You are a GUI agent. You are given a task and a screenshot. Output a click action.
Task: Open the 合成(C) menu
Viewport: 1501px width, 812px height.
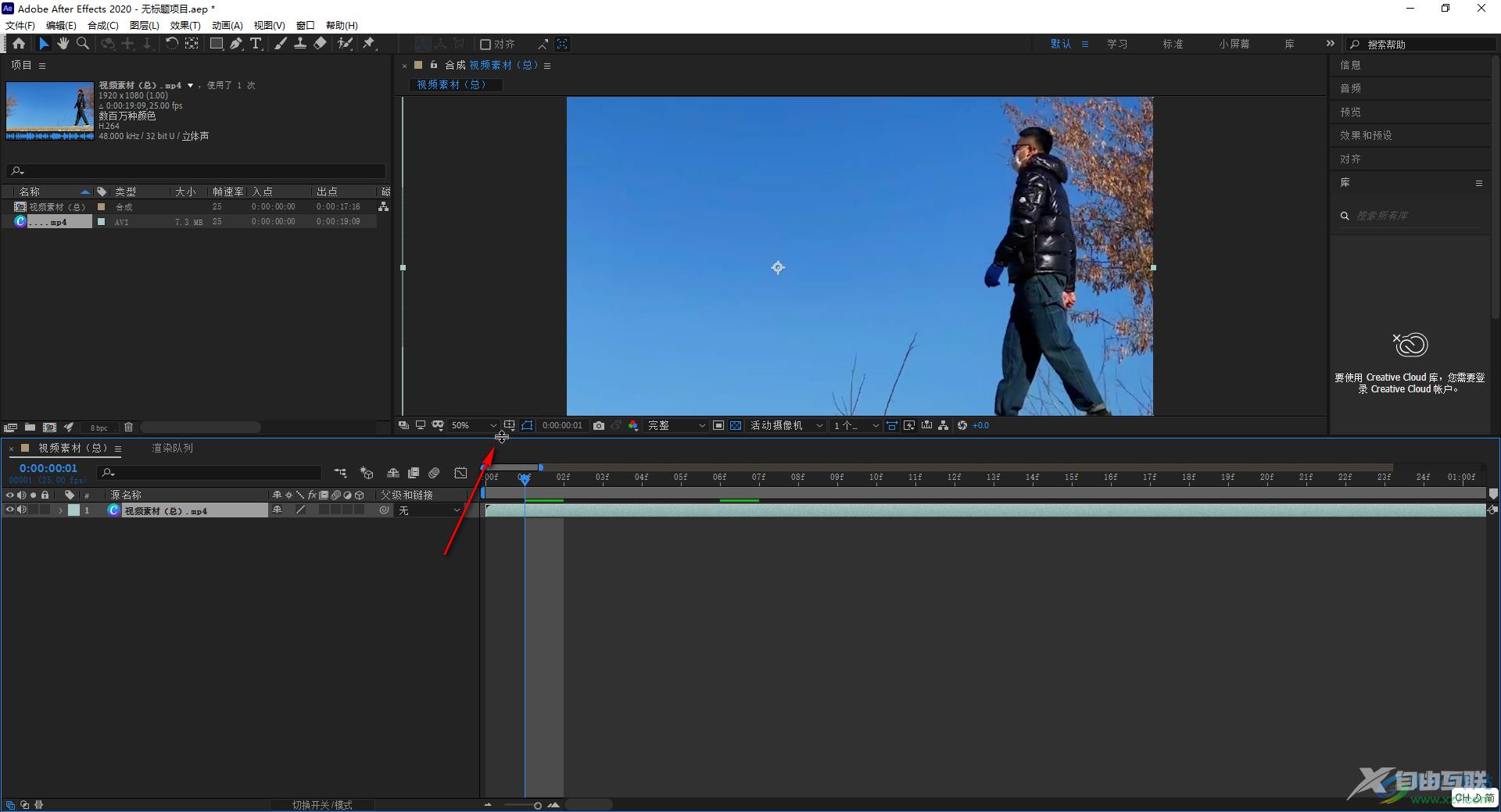point(103,25)
